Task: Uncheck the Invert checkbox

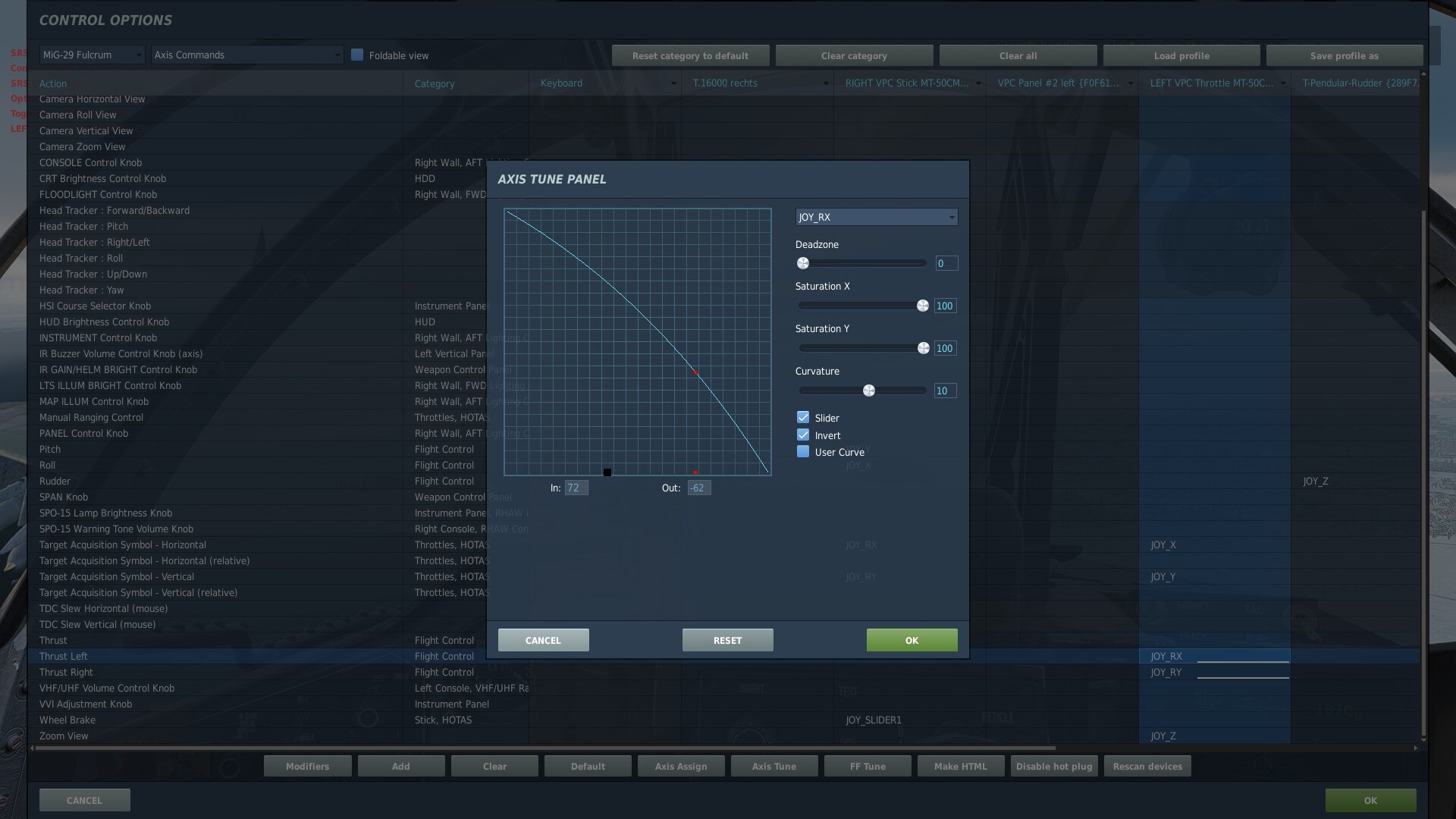Action: click(803, 435)
